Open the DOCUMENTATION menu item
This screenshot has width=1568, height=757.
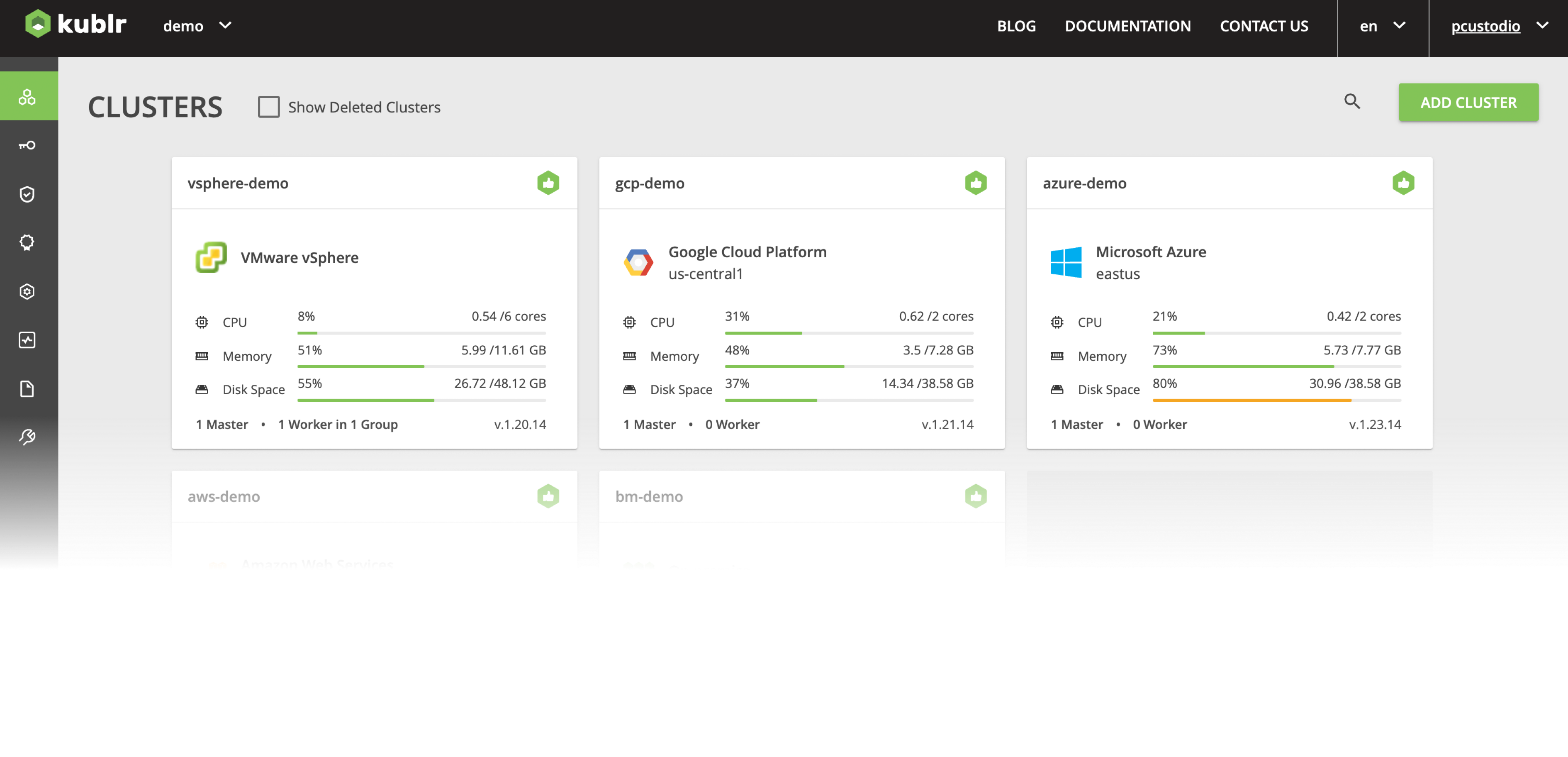[1127, 26]
